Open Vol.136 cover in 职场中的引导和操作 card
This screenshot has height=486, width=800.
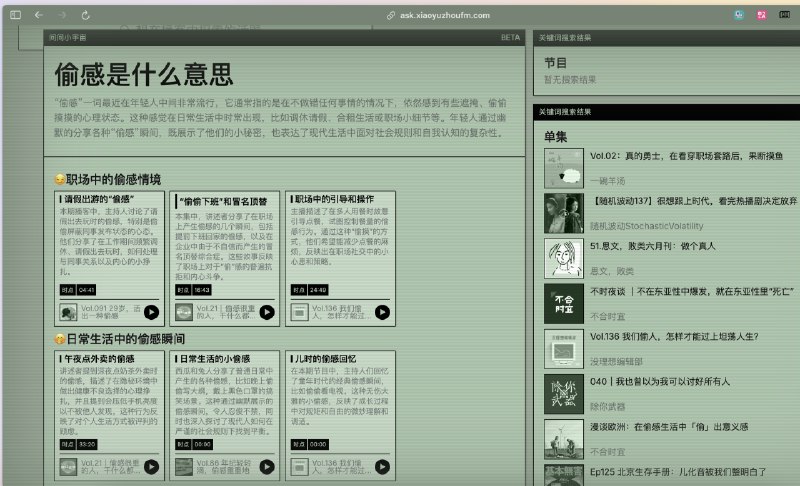(299, 312)
